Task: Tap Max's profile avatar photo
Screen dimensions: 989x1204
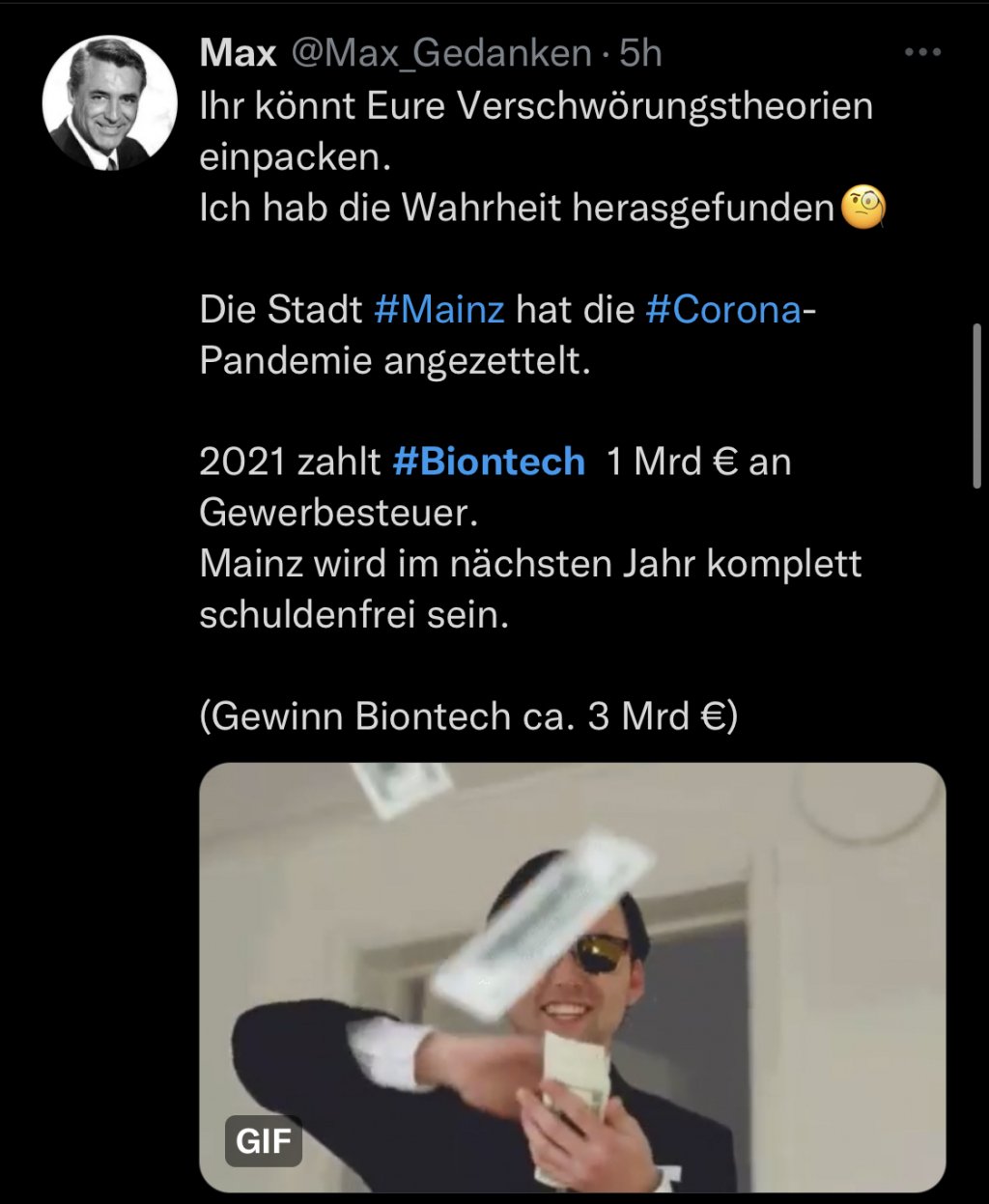Action: pos(110,103)
